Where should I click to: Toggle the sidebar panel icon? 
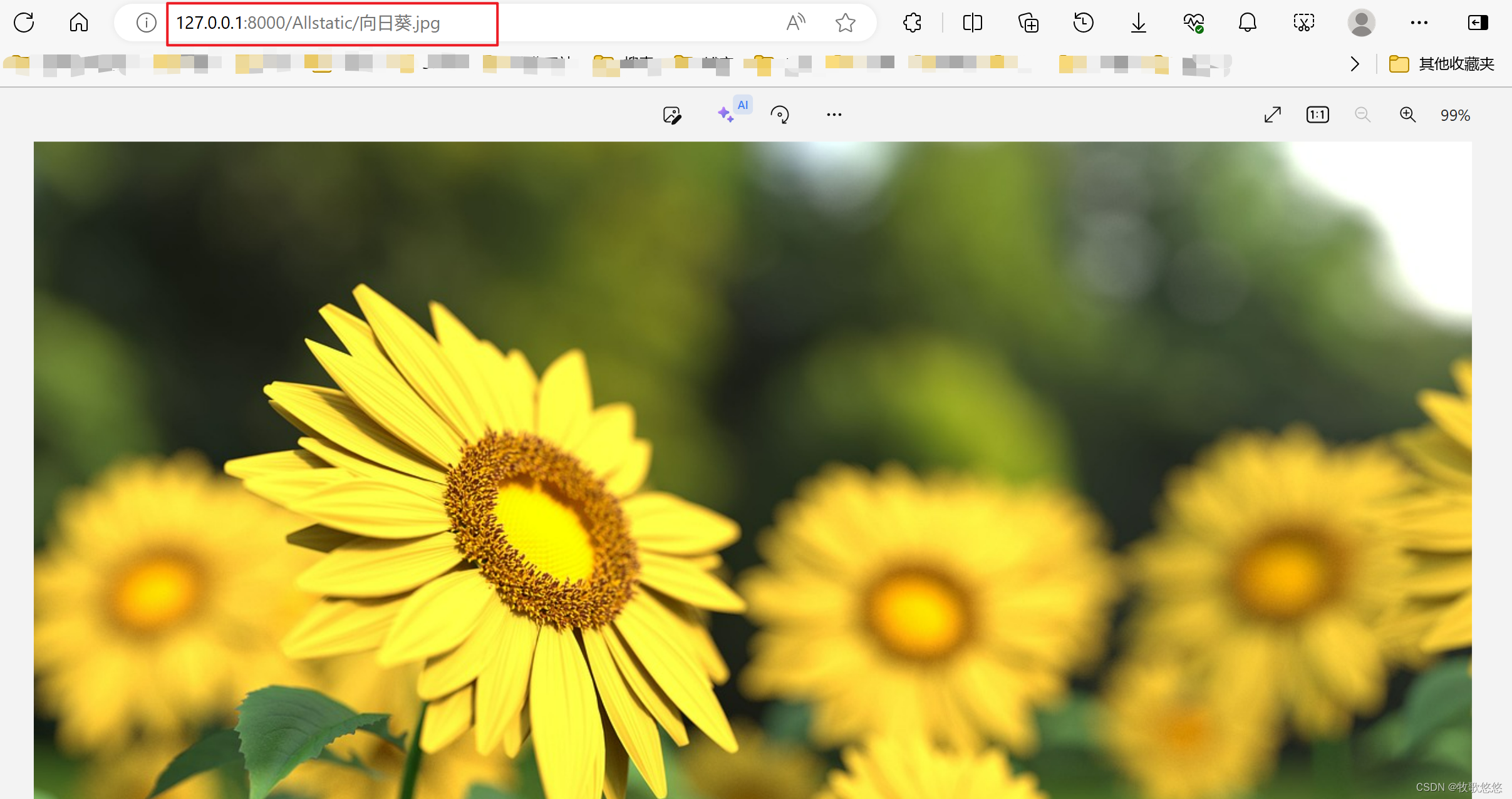click(x=1478, y=23)
